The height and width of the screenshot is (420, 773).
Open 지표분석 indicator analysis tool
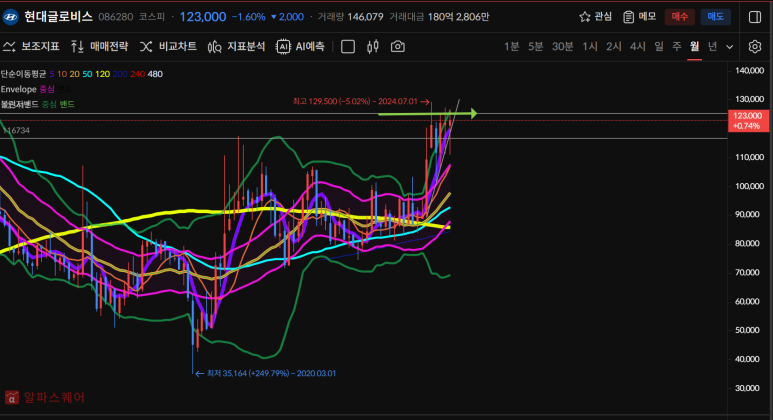[236, 46]
